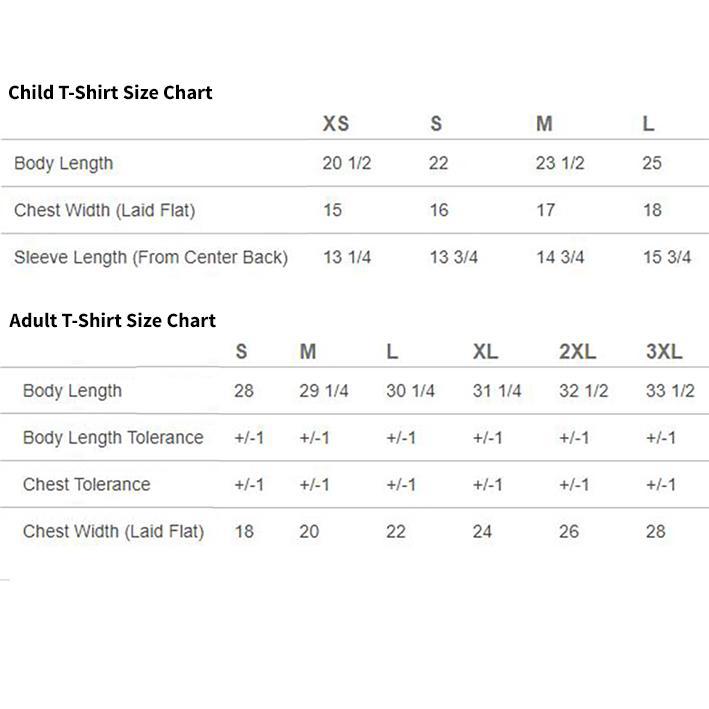Click the Child T-Shirt Size Chart heading
The width and height of the screenshot is (709, 709).
tap(110, 93)
